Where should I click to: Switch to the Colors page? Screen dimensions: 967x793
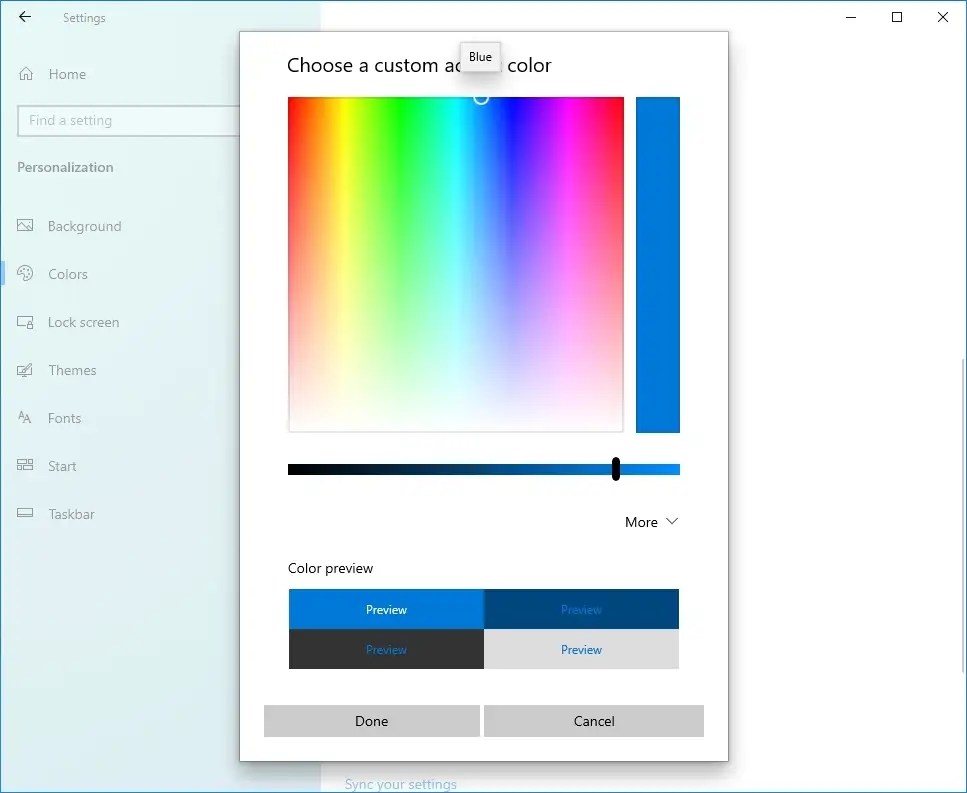[x=67, y=274]
